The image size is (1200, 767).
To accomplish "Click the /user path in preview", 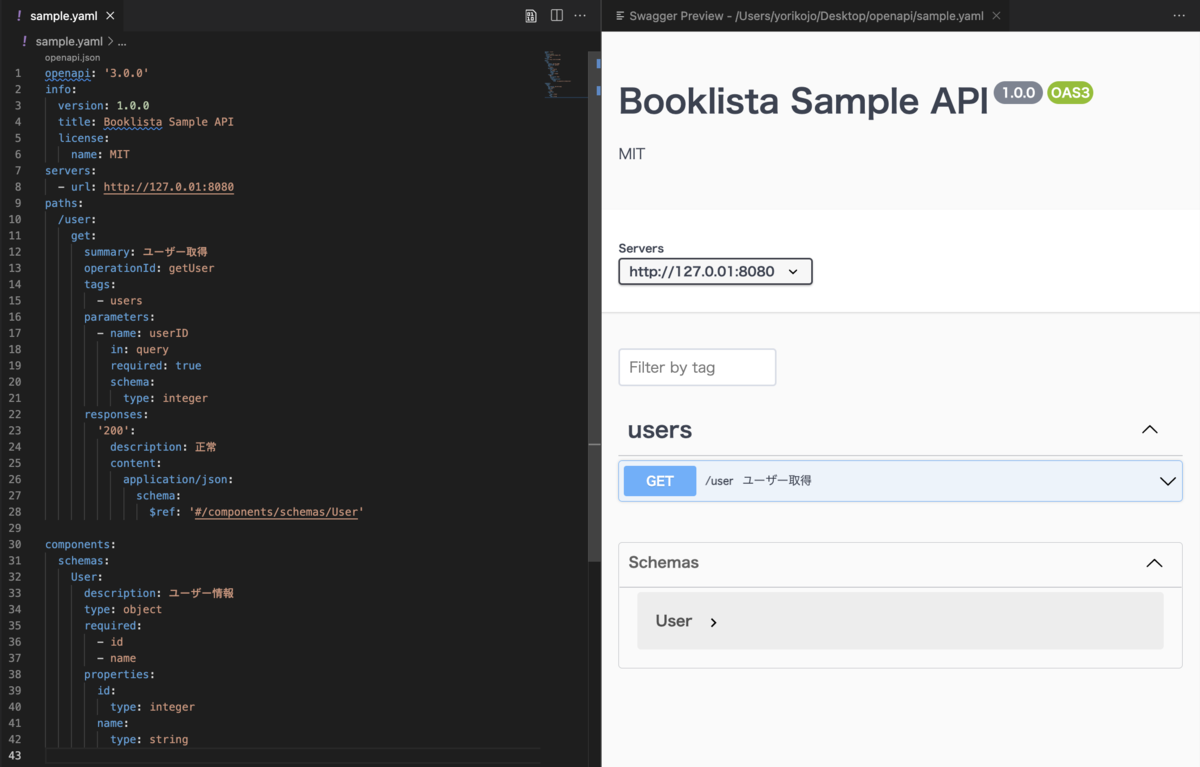I will coord(719,481).
